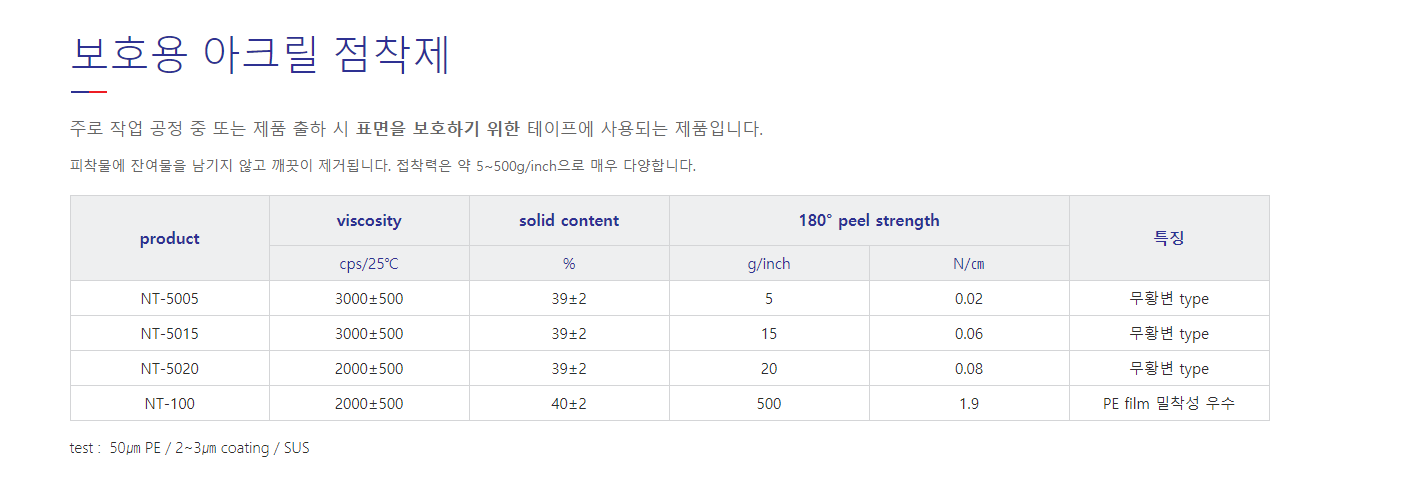This screenshot has width=1428, height=499.
Task: Click the cps/25℃ unit subheader
Action: pos(369,264)
